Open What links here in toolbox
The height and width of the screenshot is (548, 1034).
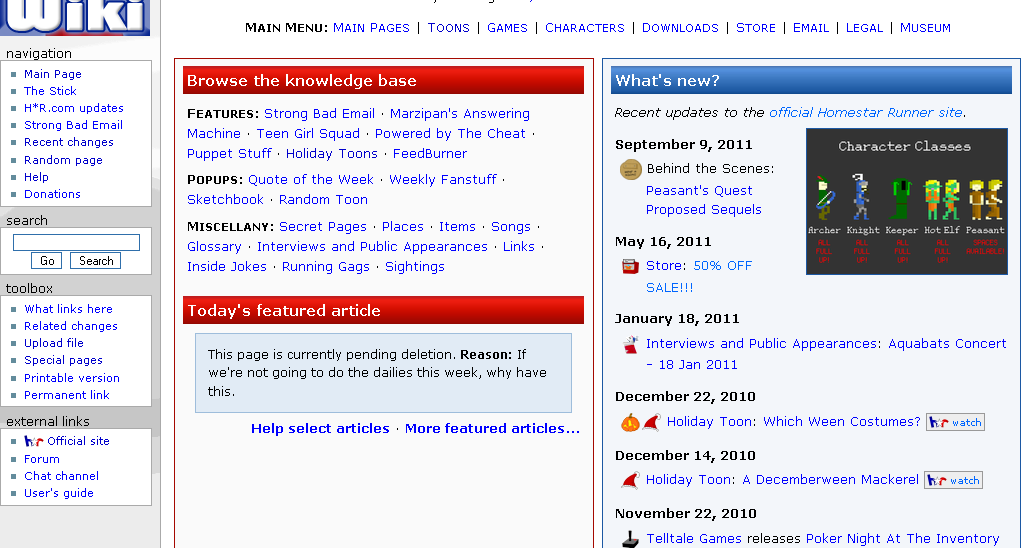69,309
